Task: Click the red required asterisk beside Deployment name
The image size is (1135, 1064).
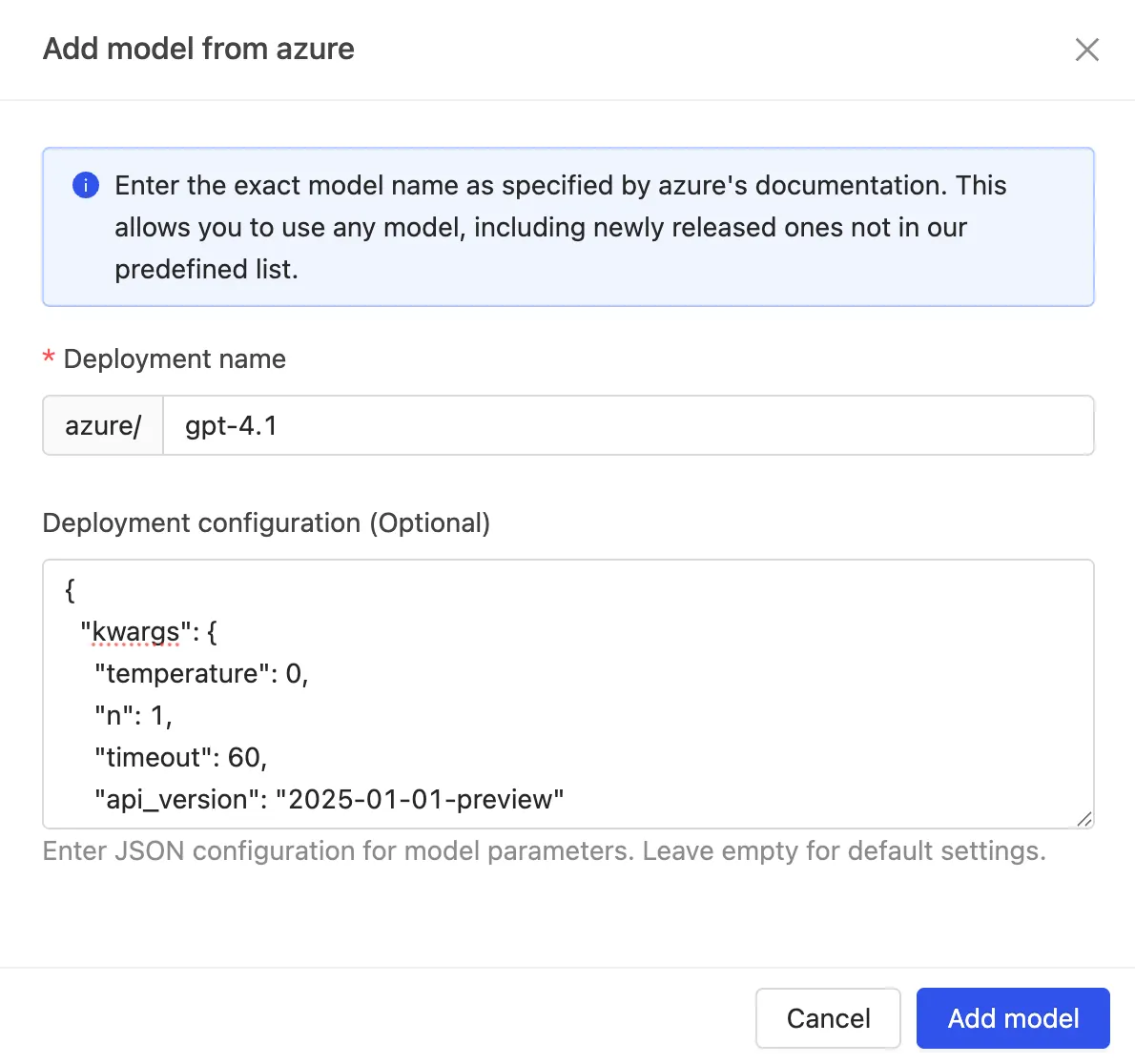Action: click(48, 357)
